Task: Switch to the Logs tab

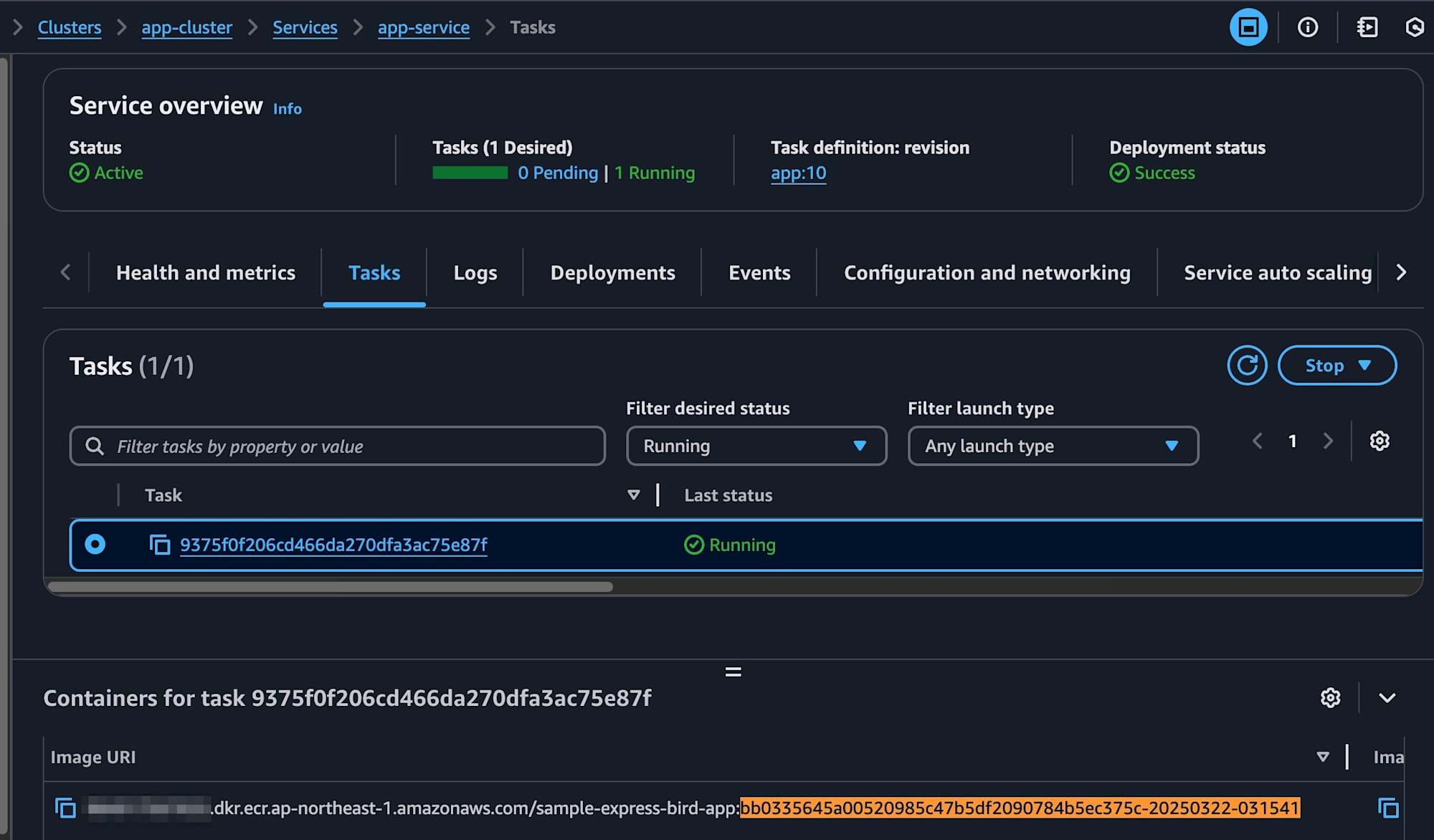Action: tap(475, 271)
